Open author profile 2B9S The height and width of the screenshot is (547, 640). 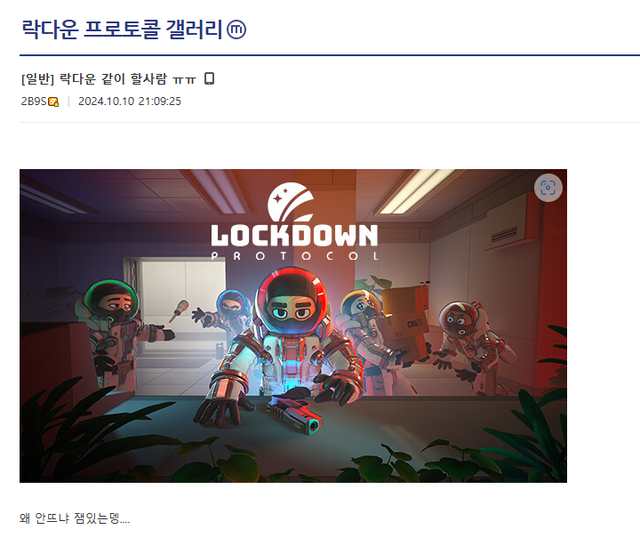pyautogui.click(x=34, y=101)
